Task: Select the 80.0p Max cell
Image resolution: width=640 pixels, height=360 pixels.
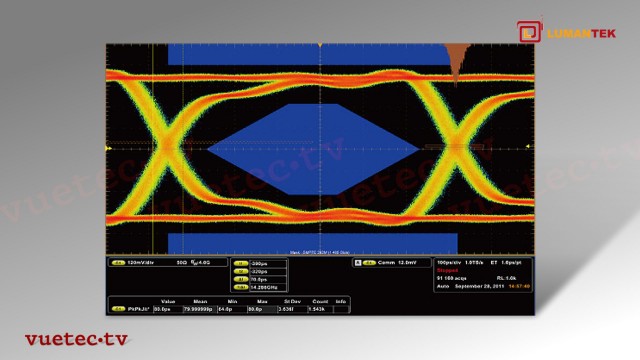Action: point(262,309)
